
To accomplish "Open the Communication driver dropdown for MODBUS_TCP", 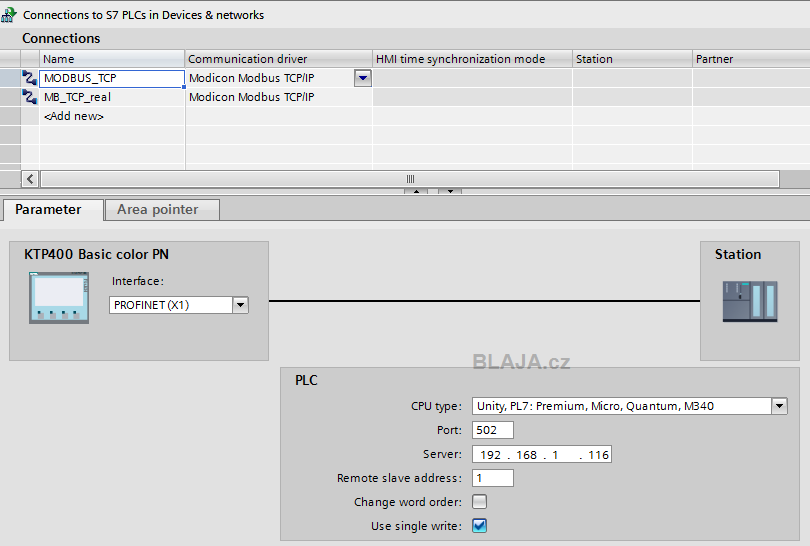I will [x=363, y=78].
